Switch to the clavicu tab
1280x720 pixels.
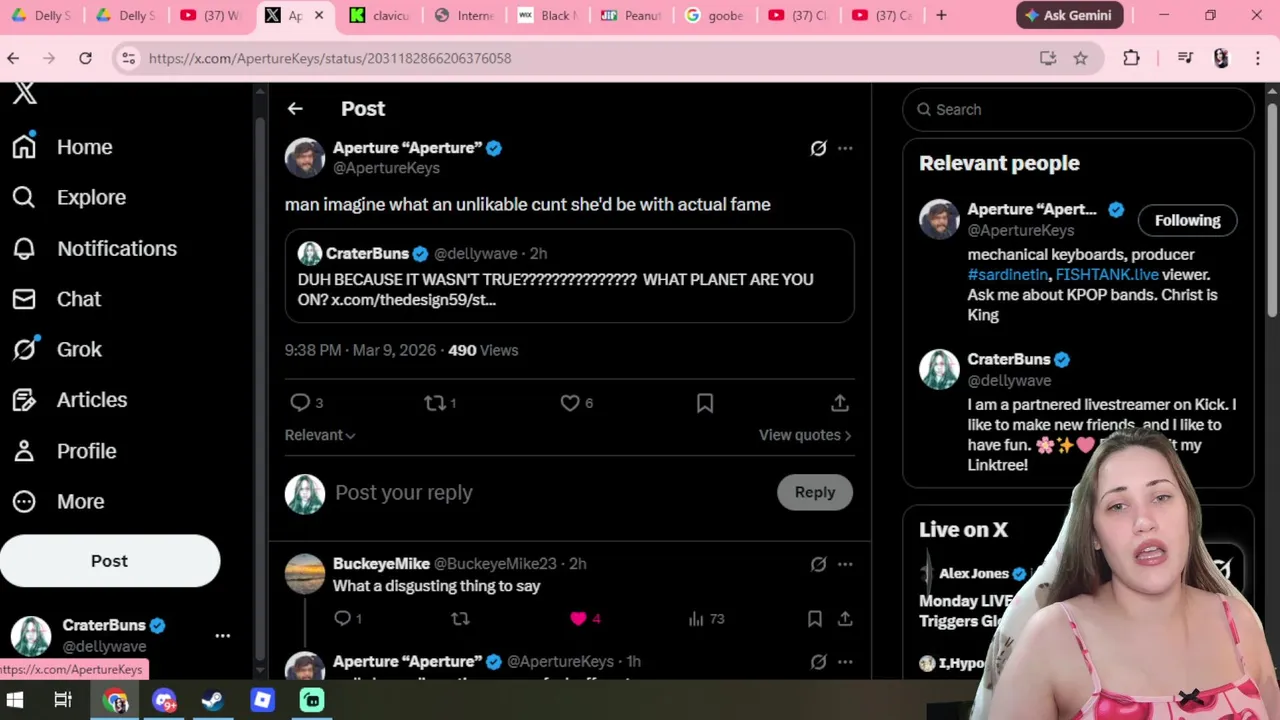(380, 15)
